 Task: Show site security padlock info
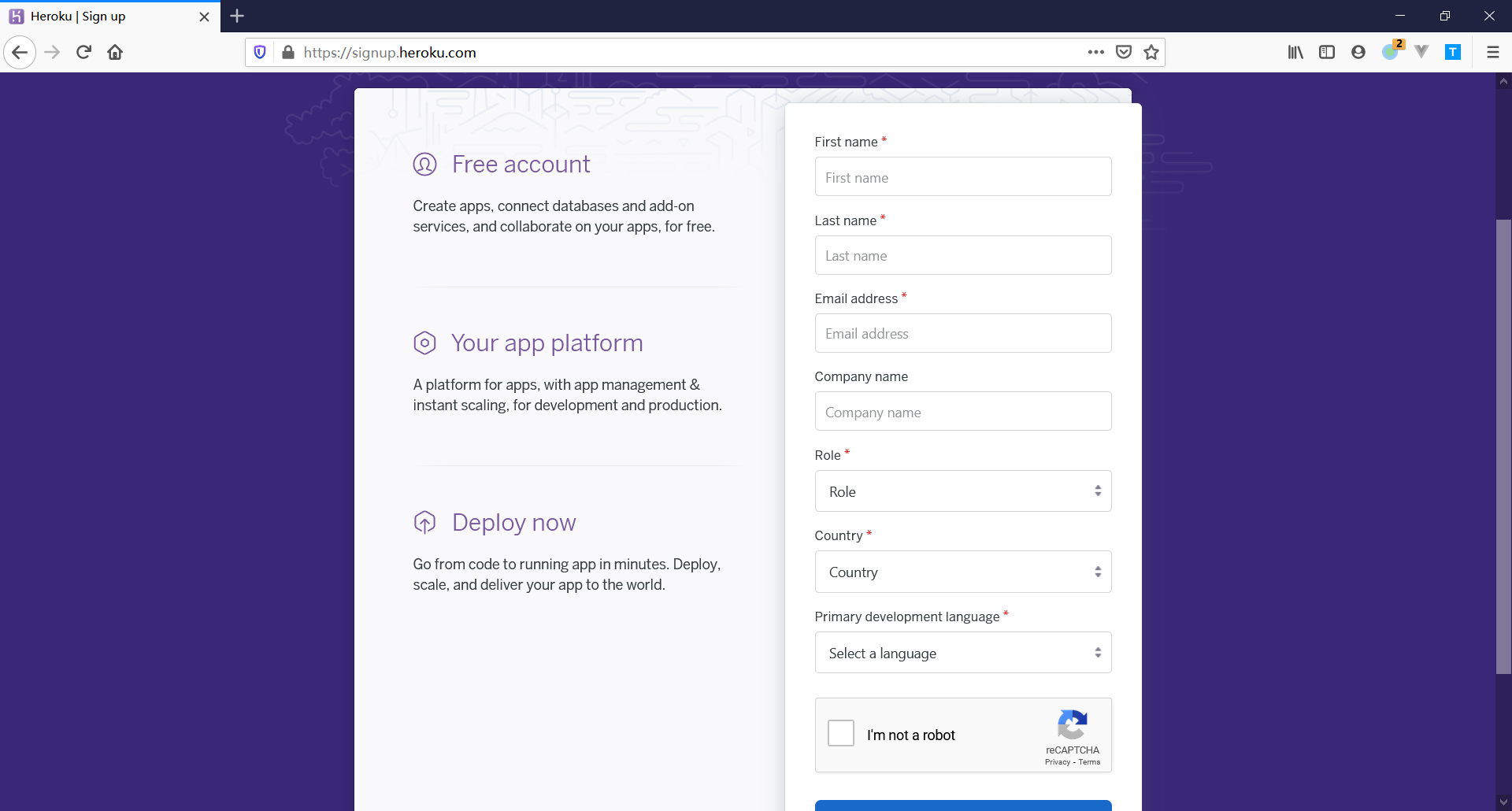coord(288,53)
